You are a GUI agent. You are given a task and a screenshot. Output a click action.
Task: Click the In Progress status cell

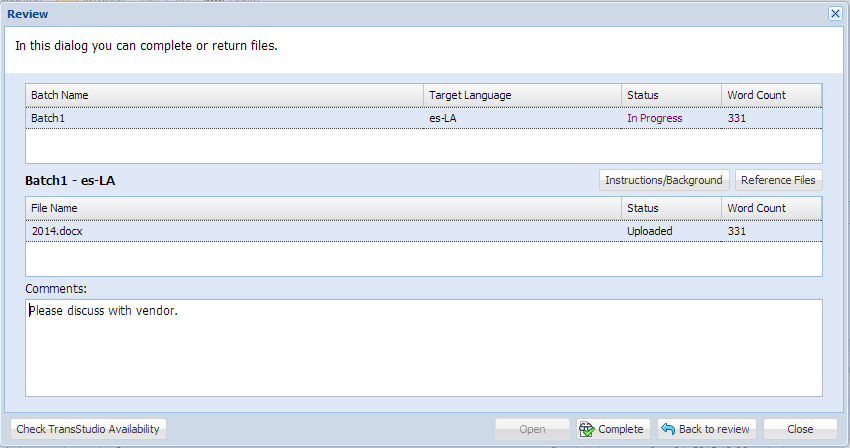[655, 118]
